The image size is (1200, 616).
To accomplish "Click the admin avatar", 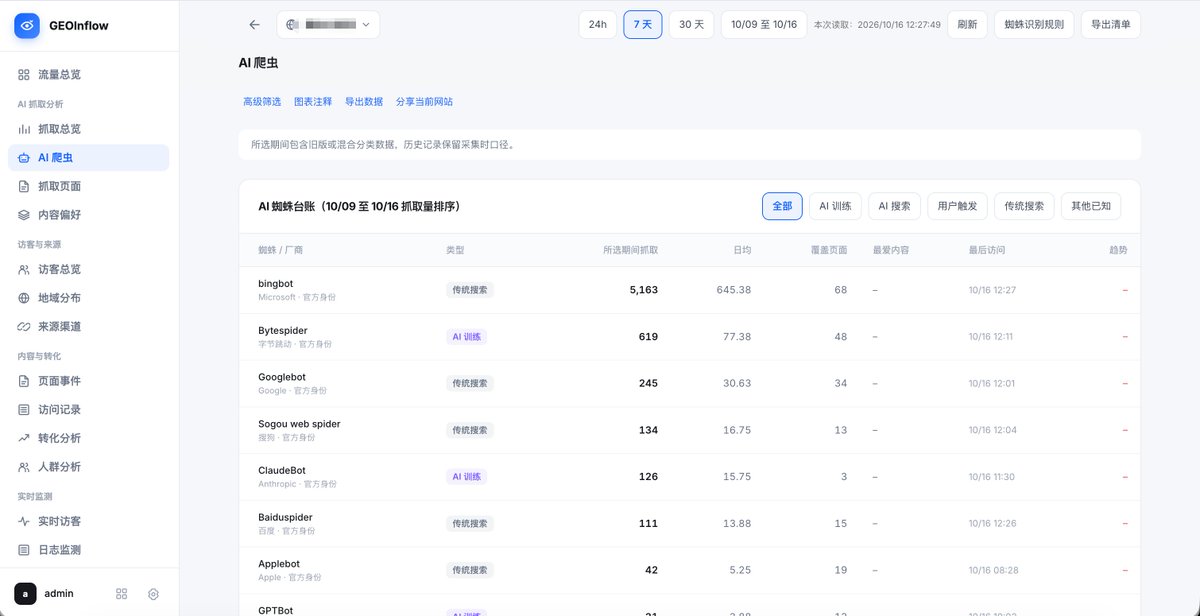I will click(x=25, y=593).
